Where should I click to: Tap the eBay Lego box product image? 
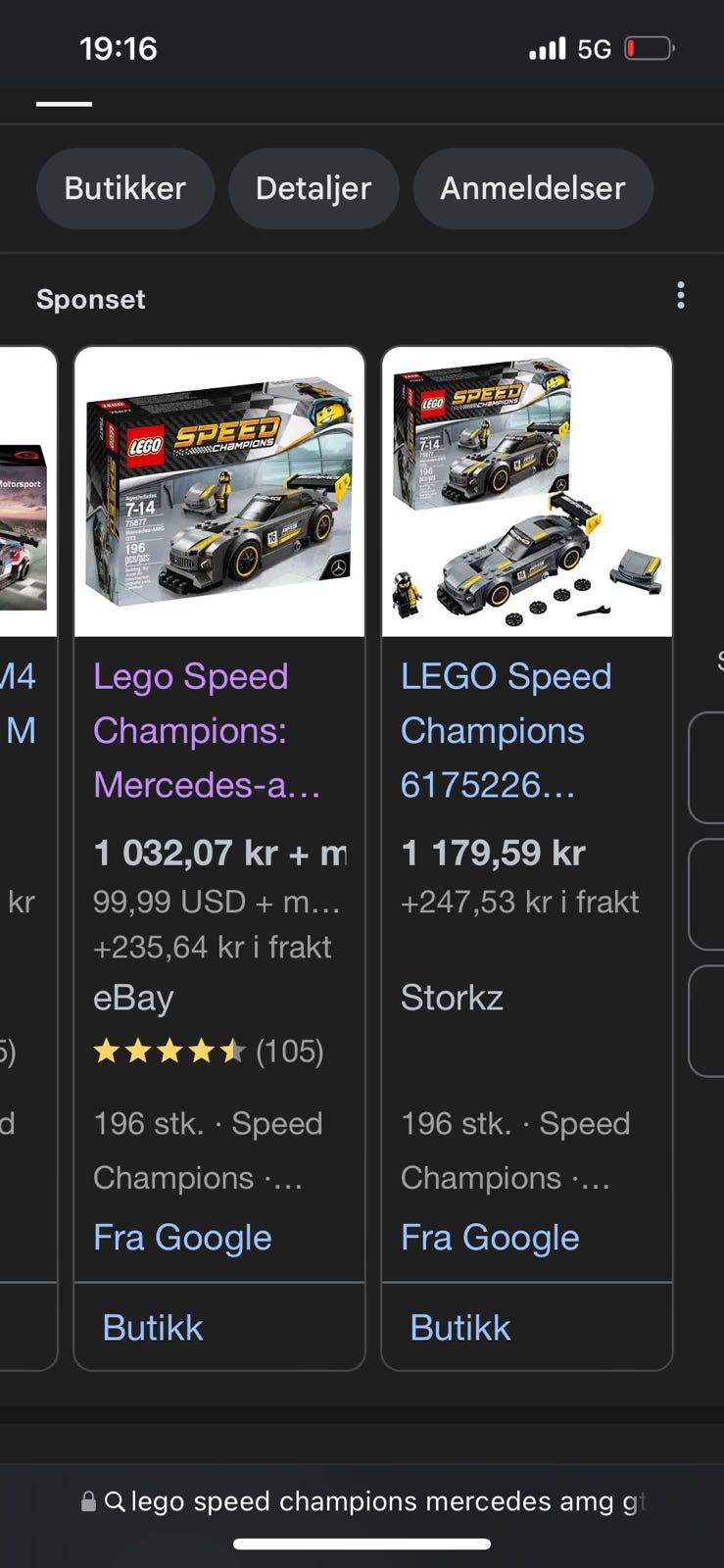[219, 492]
